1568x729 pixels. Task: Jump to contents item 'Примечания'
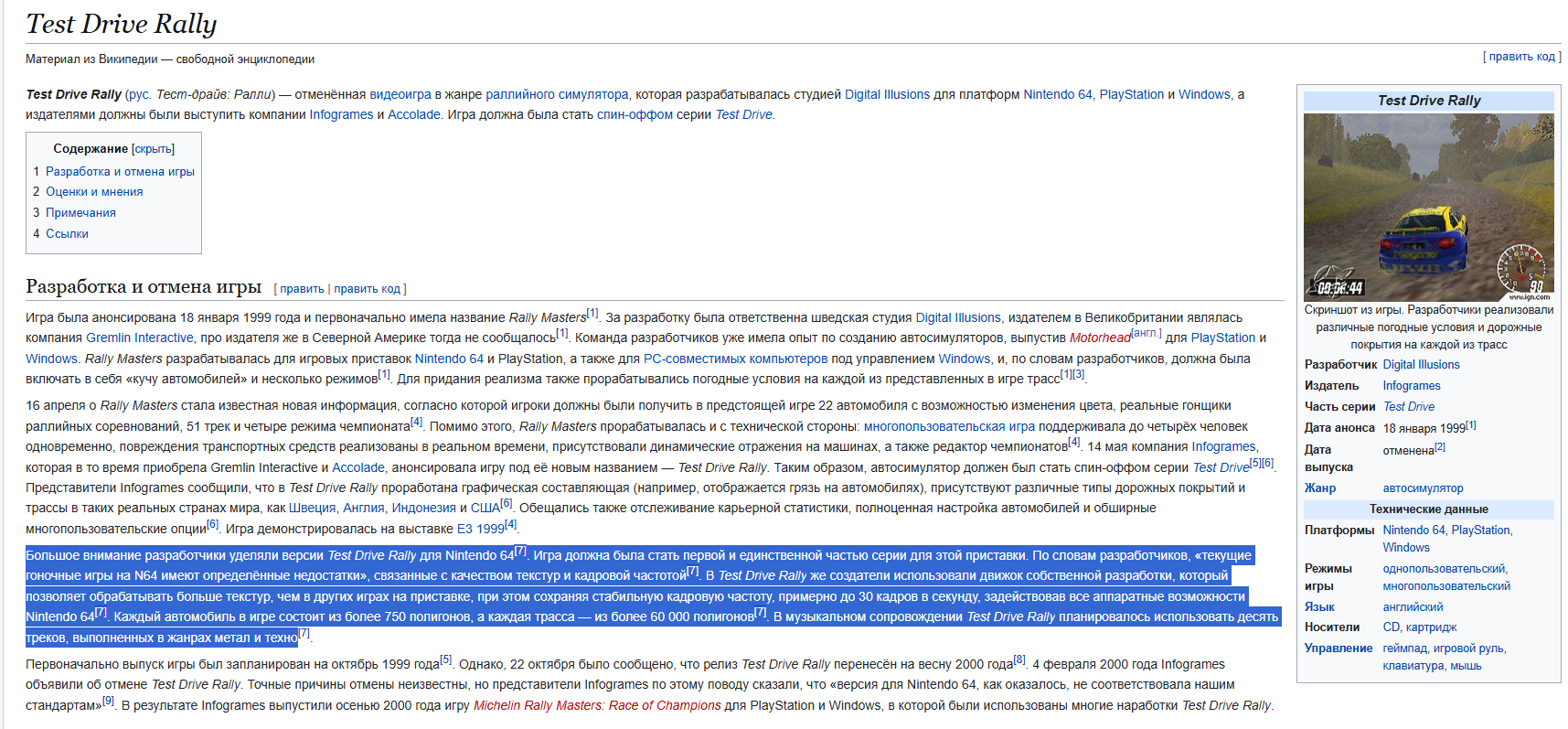80,212
